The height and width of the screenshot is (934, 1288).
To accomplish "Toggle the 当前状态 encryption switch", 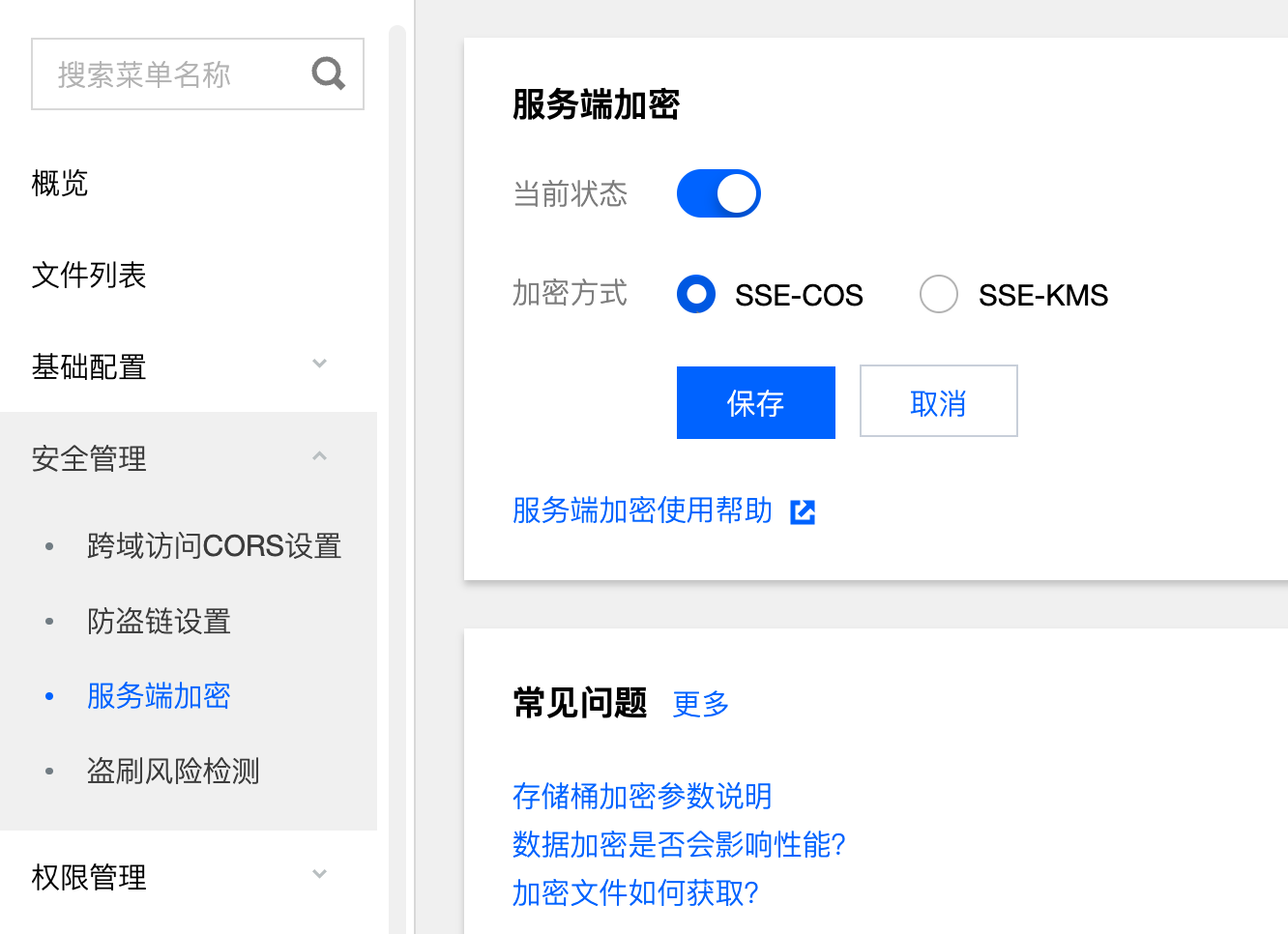I will click(x=718, y=193).
